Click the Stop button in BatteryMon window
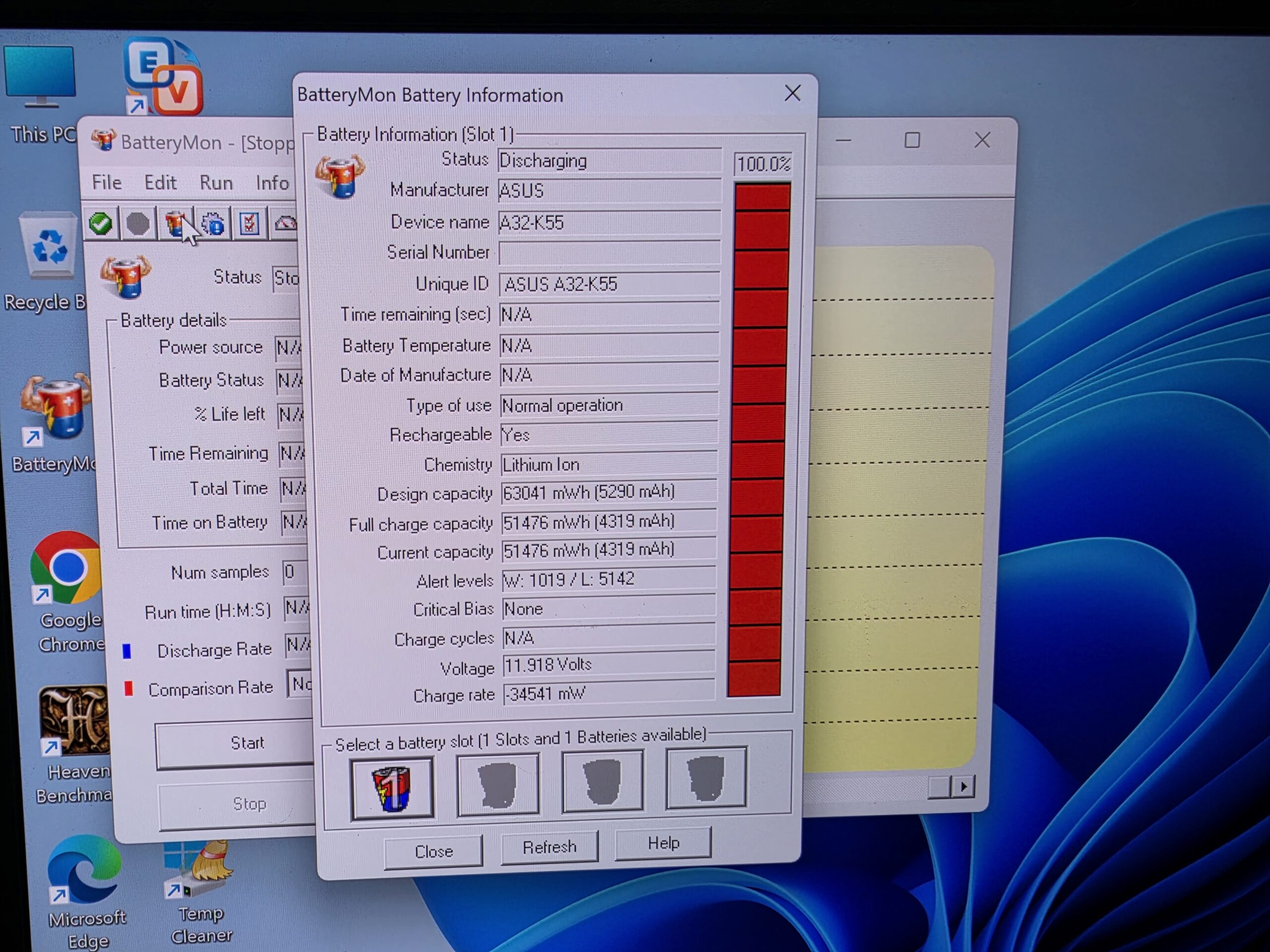 (x=237, y=805)
